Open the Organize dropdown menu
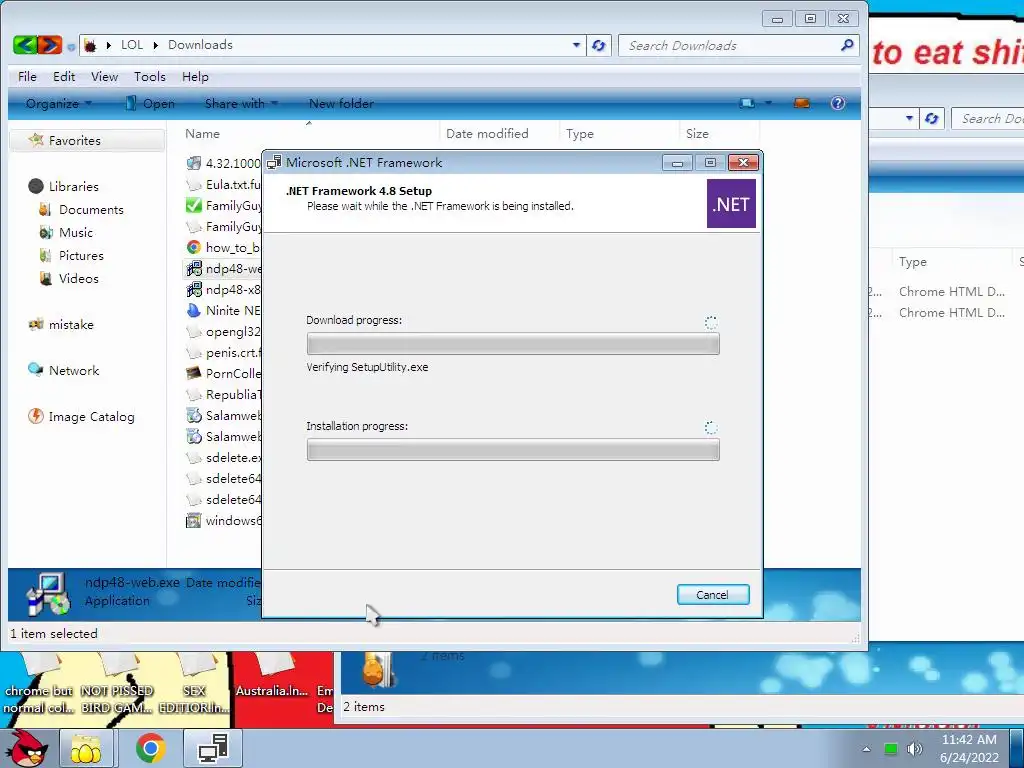The image size is (1024, 768). pos(59,103)
